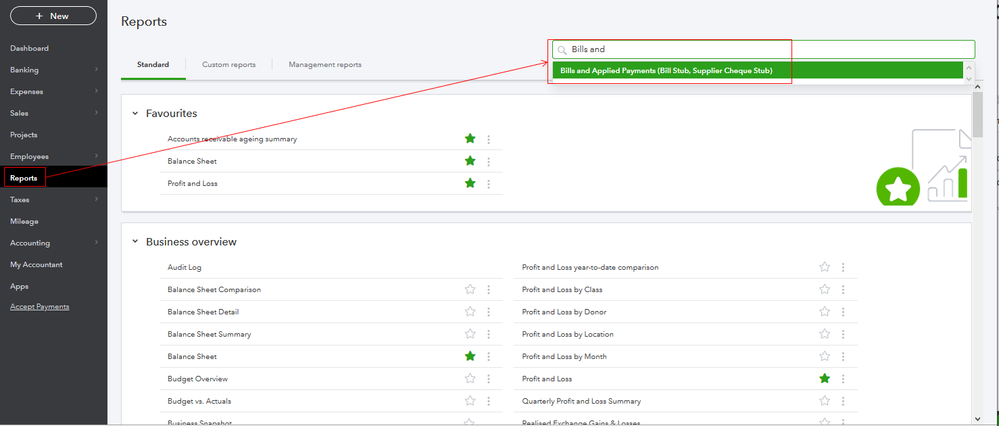This screenshot has height=426, width=999.
Task: Open Reports in the sidebar
Action: (24, 178)
